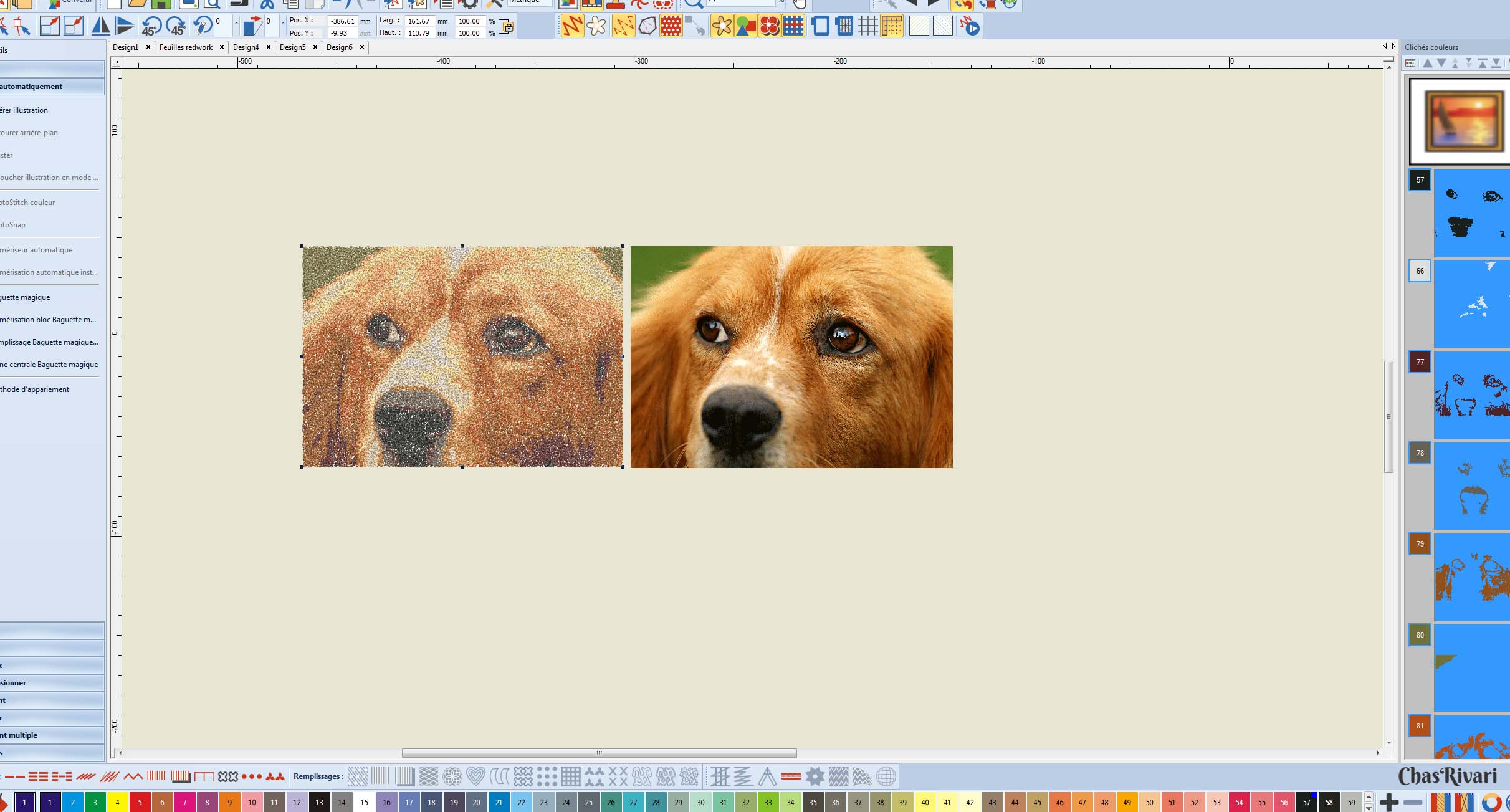Toggle the red dotted needle points icon
The width and height of the screenshot is (1510, 812).
[671, 26]
